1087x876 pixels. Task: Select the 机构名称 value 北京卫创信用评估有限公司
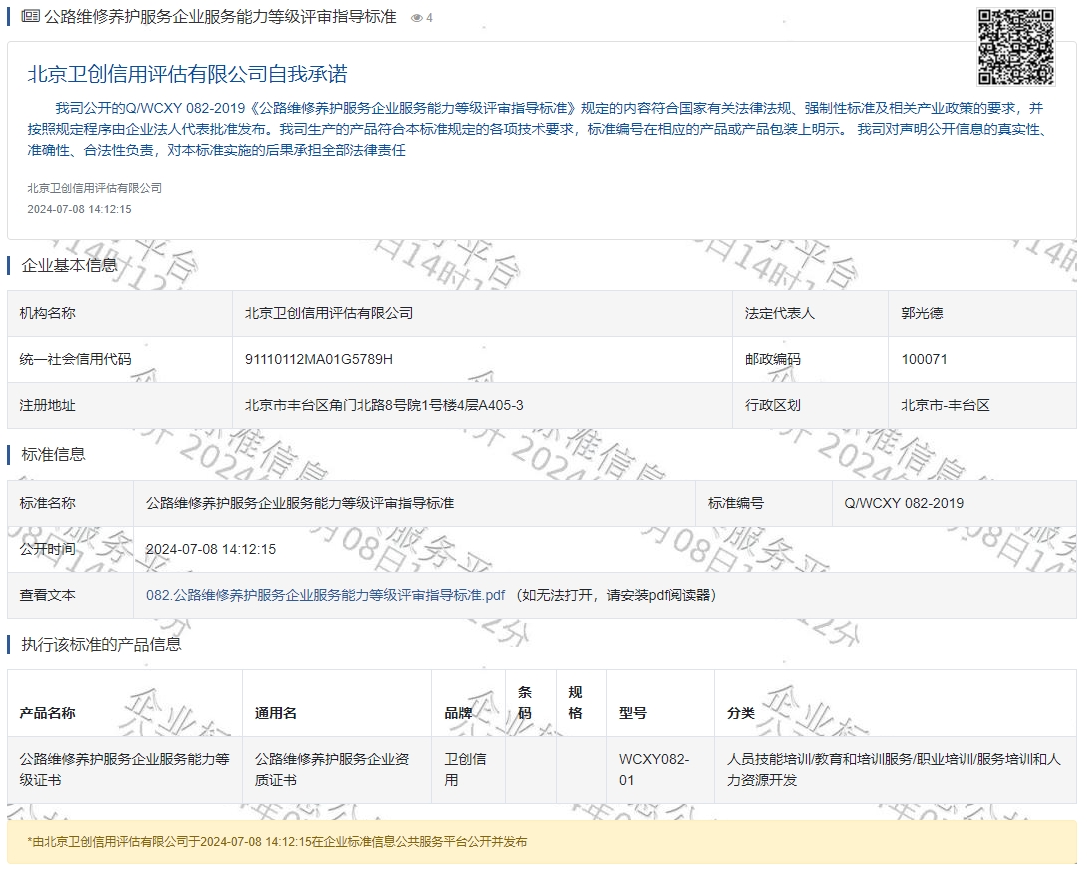click(329, 313)
